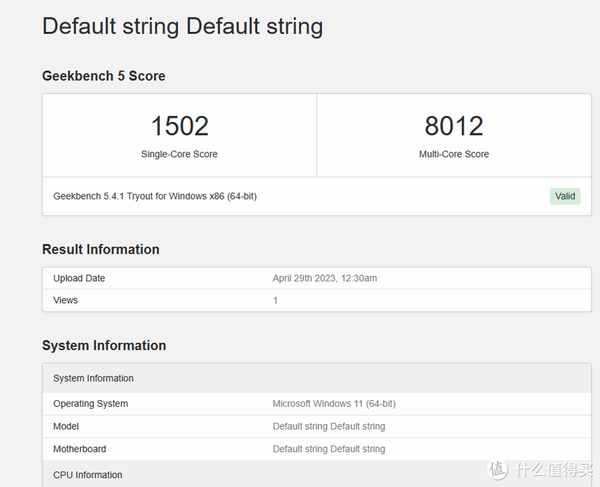Click the Geekbench 5.4.1 Tryout version text
This screenshot has width=600, height=487.
(155, 196)
